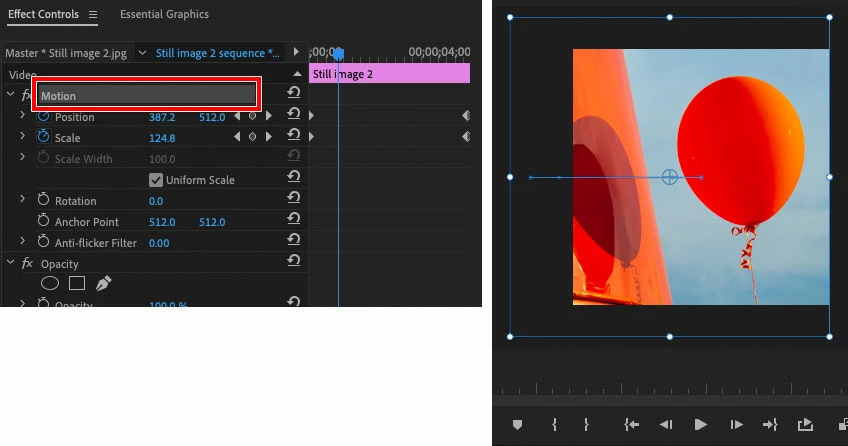Click the Position X value 387.2
This screenshot has height=446, width=848.
[162, 117]
